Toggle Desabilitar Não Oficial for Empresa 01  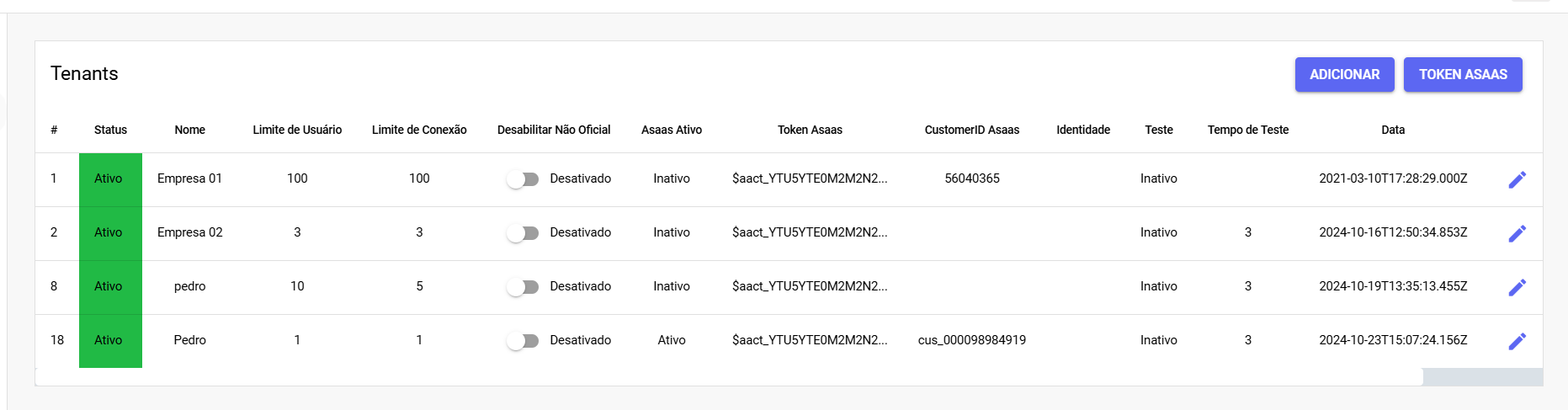523,179
